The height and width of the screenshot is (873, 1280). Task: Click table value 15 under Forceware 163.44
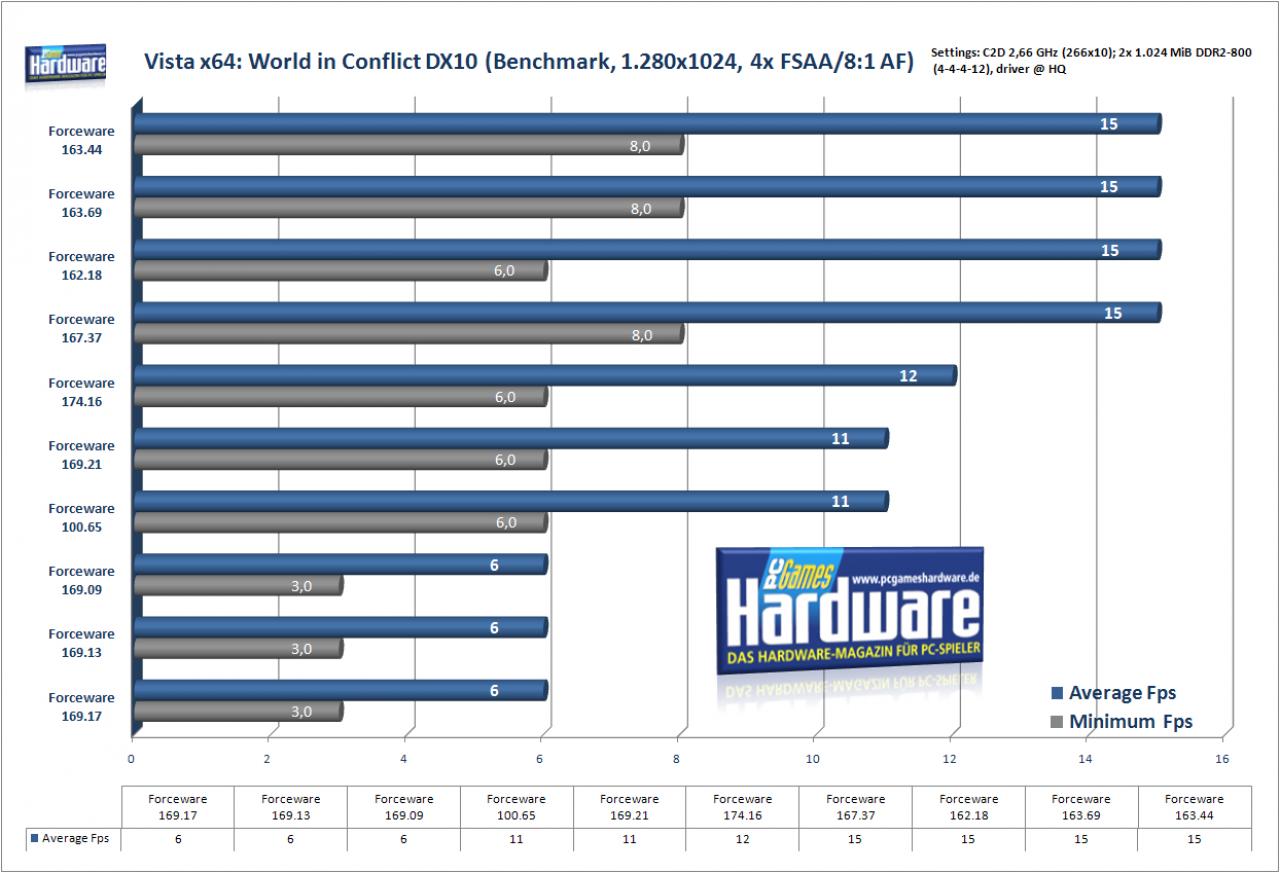[1194, 841]
